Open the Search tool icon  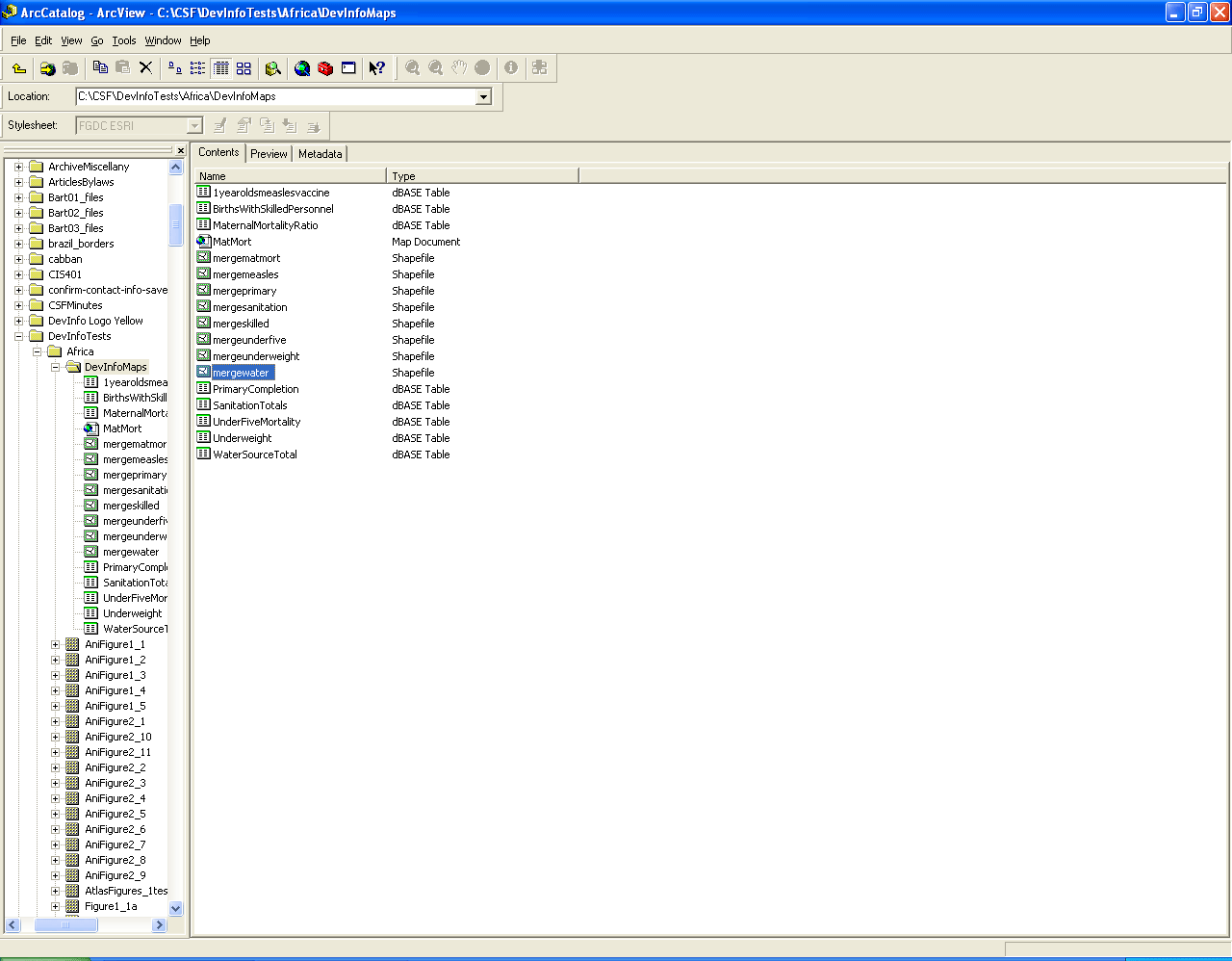(x=272, y=67)
